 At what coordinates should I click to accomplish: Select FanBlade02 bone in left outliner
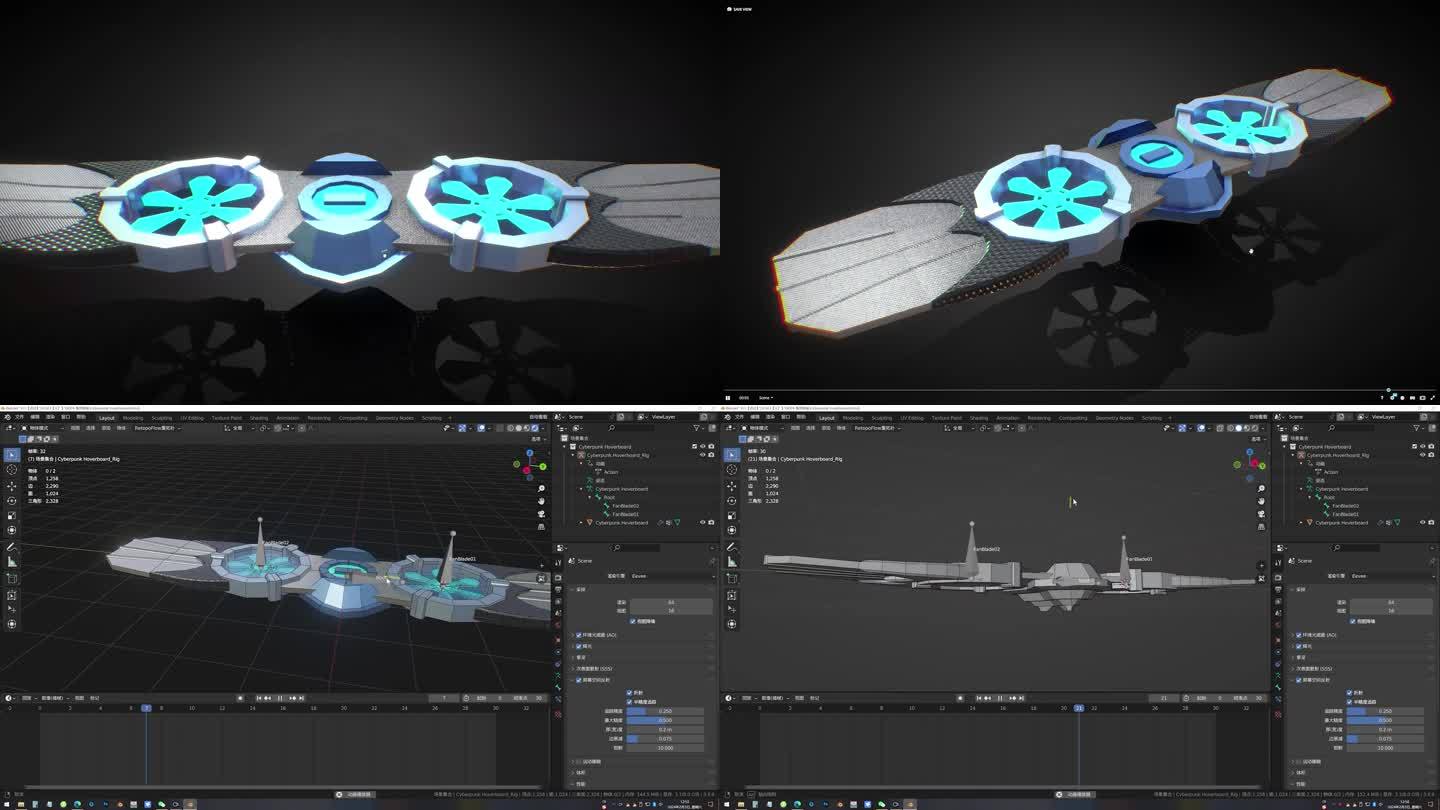coord(625,506)
